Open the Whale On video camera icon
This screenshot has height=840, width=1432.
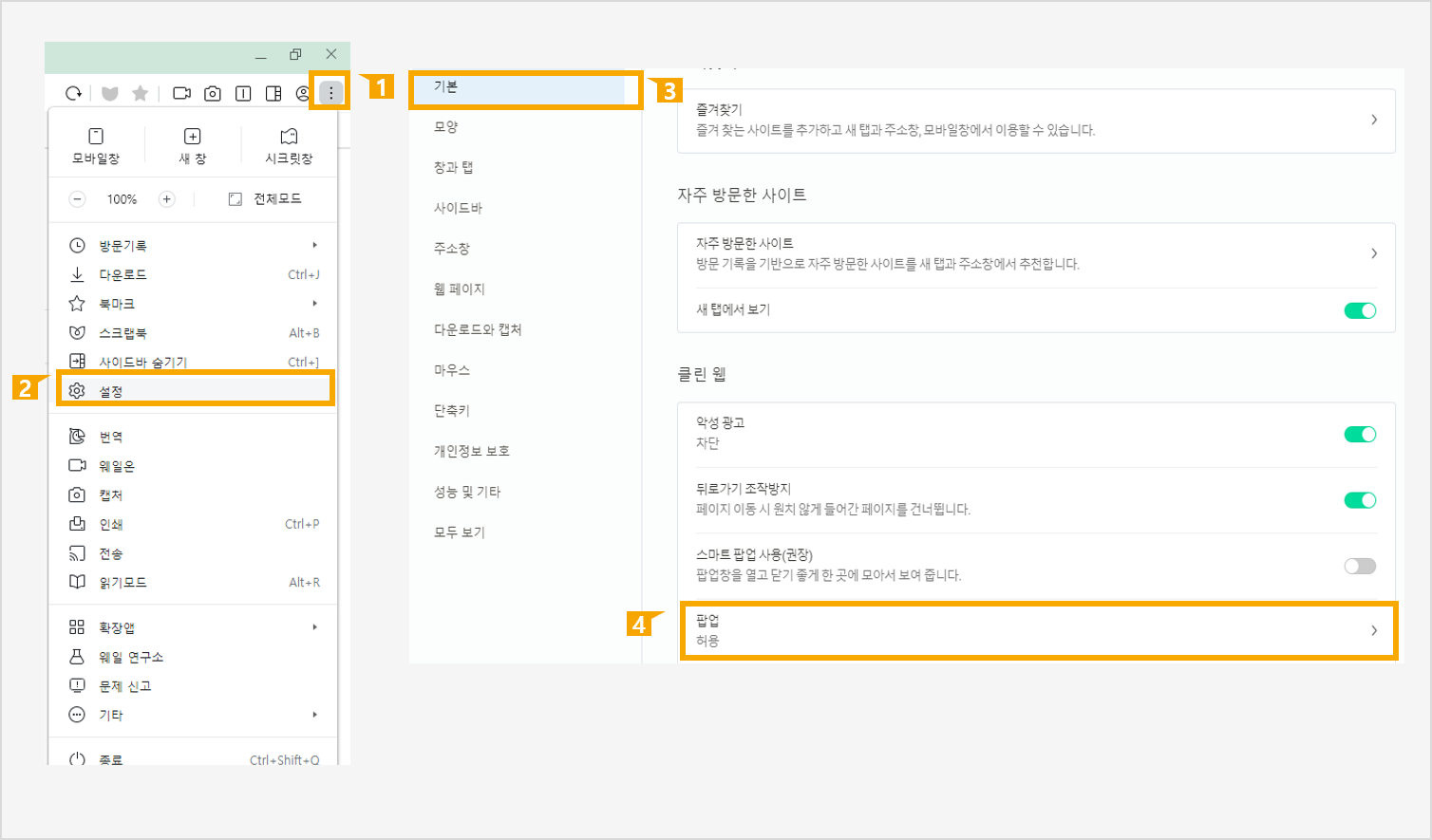coord(181,93)
